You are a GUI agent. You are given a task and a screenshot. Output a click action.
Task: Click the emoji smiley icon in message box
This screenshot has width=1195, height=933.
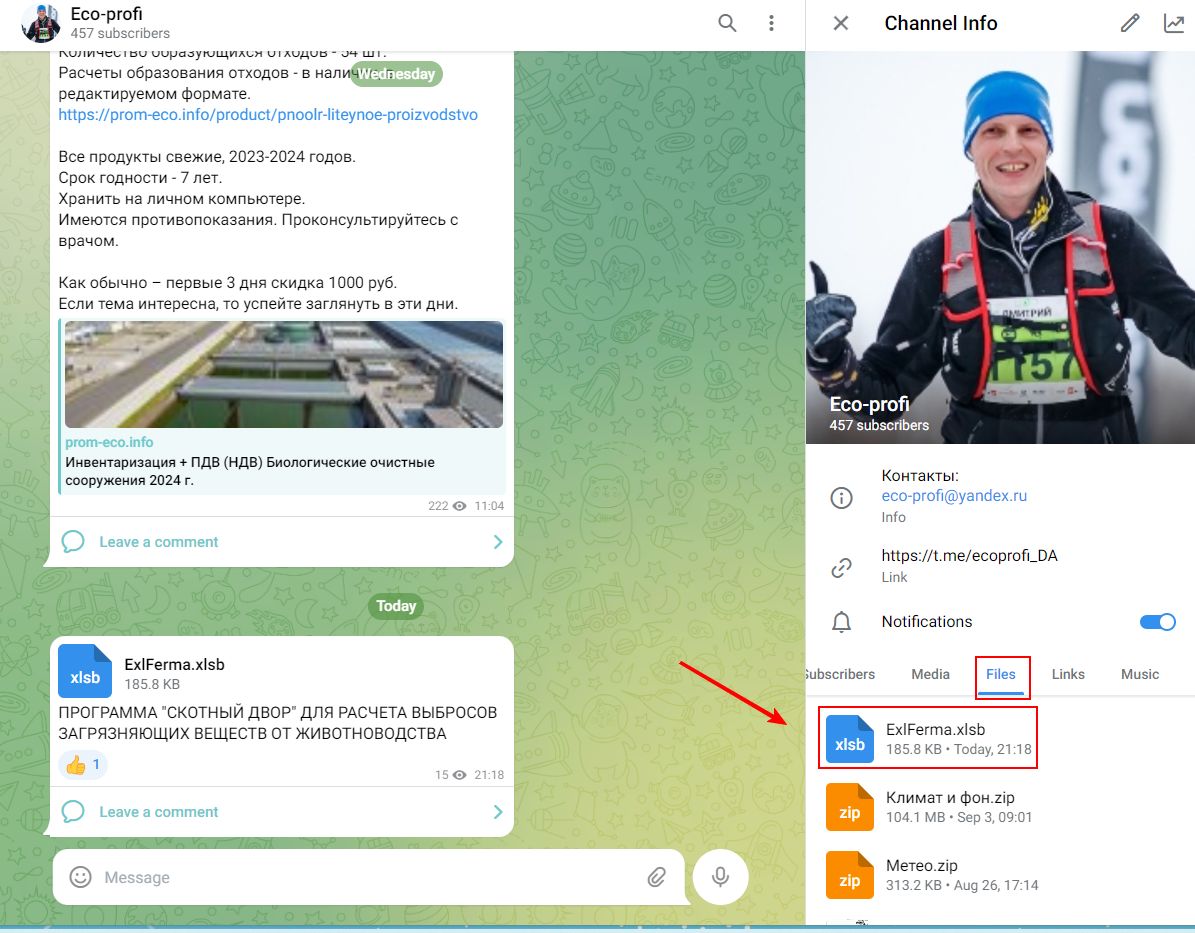click(x=80, y=877)
